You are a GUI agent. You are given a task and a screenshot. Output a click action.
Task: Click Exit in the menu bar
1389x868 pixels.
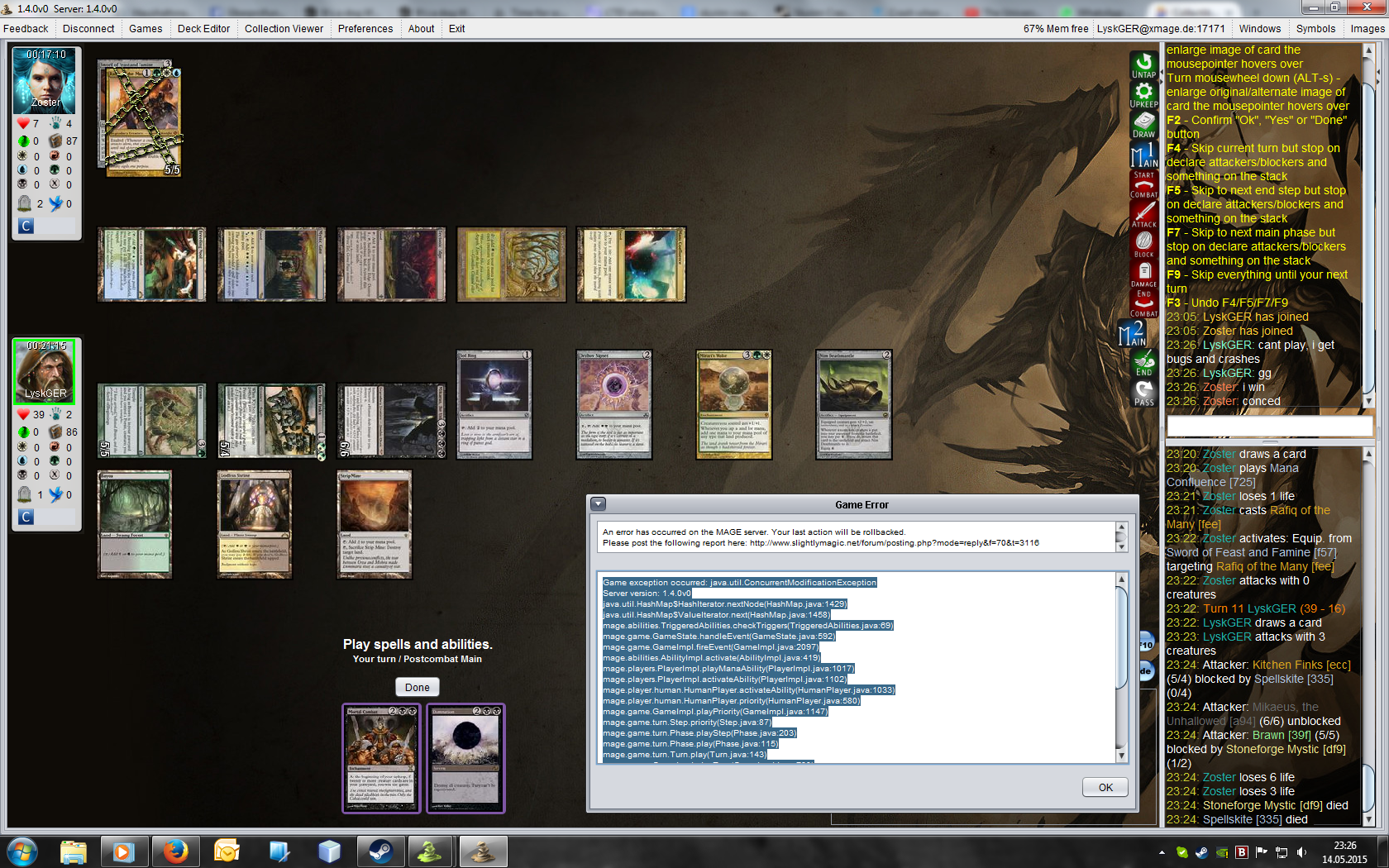(x=456, y=29)
